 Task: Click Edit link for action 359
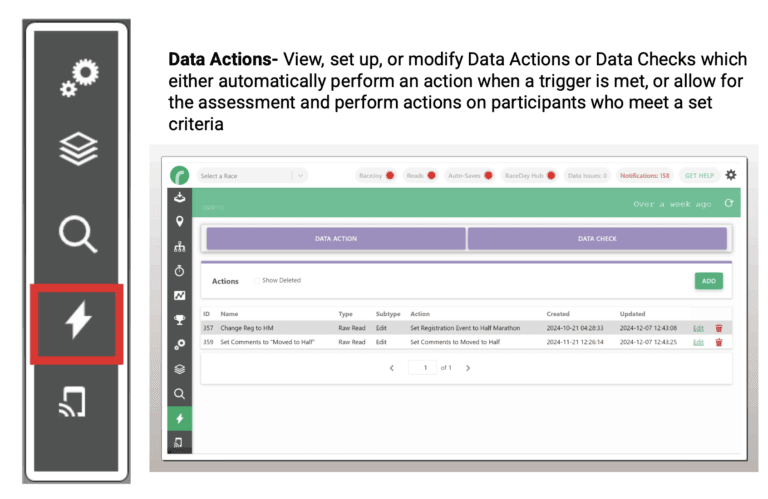point(698,342)
